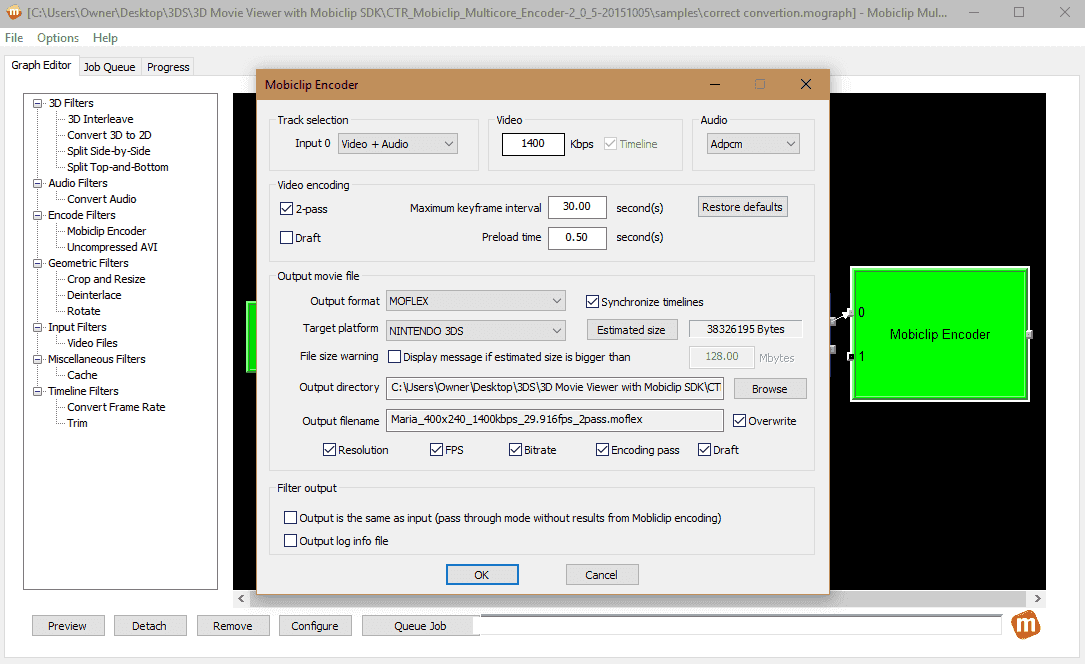Select Uncompressed AVI filter
Viewport: 1085px width, 664px height.
(x=112, y=247)
